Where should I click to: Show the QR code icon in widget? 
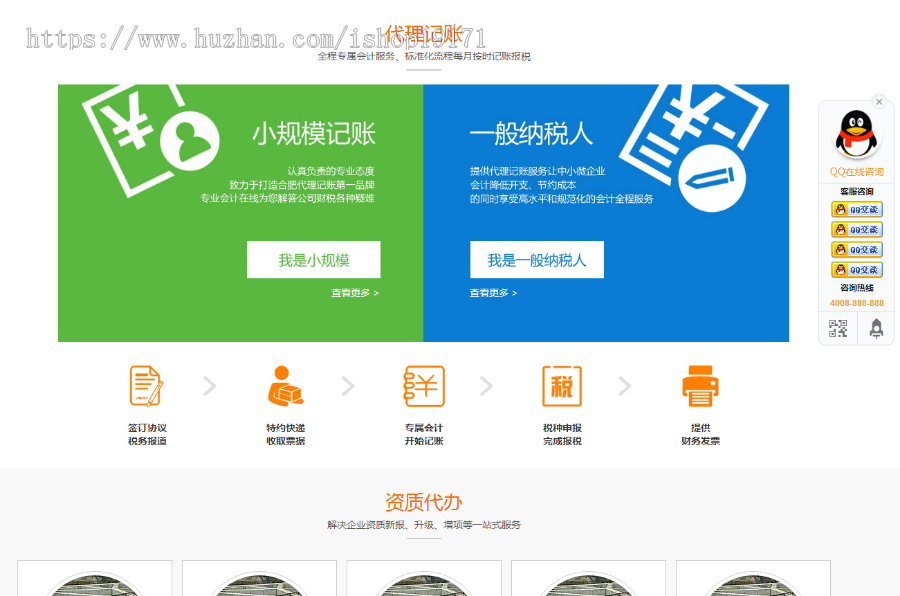tap(837, 328)
